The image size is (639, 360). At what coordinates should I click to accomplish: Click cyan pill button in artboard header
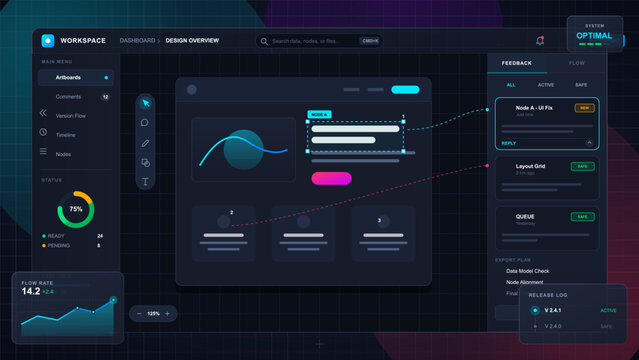pyautogui.click(x=405, y=90)
